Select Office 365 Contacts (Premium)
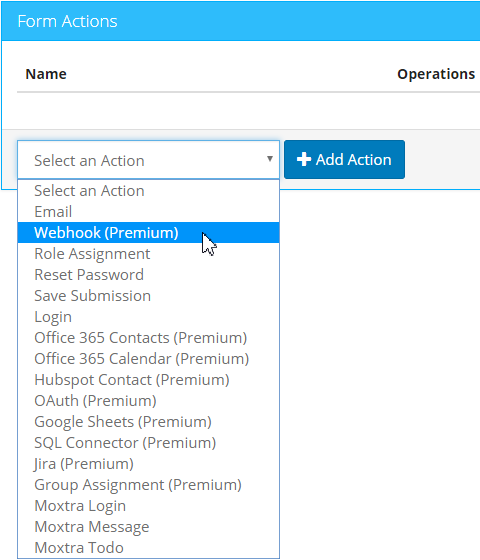This screenshot has height=560, width=480. point(148,338)
